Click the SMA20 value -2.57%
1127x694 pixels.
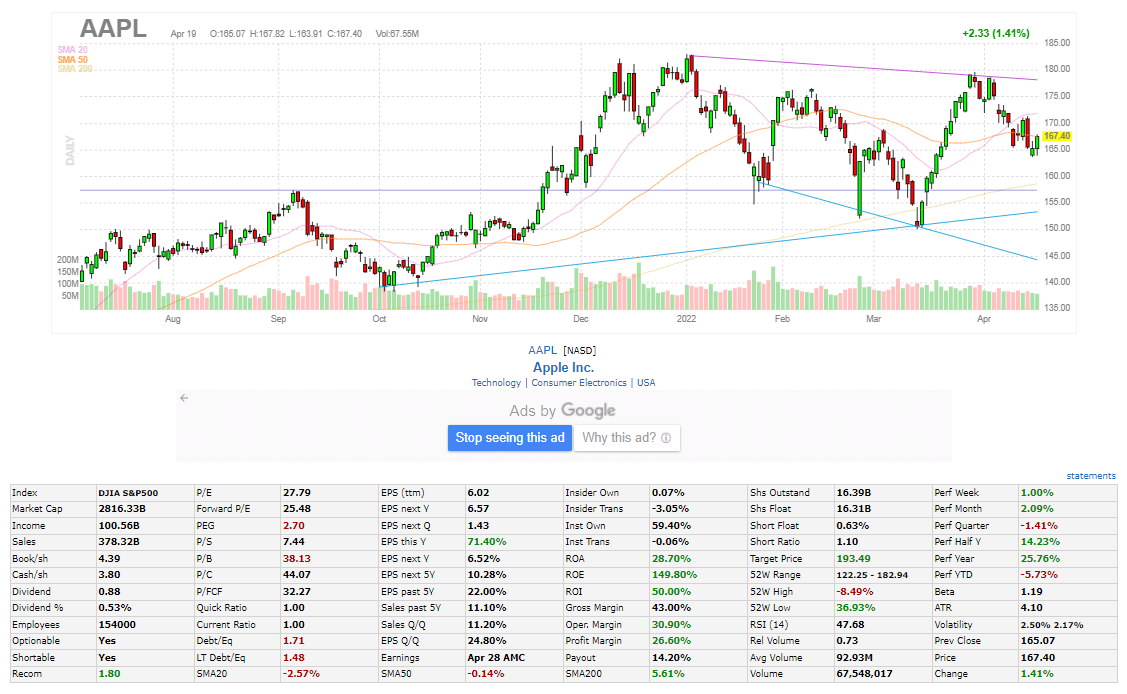coord(301,674)
